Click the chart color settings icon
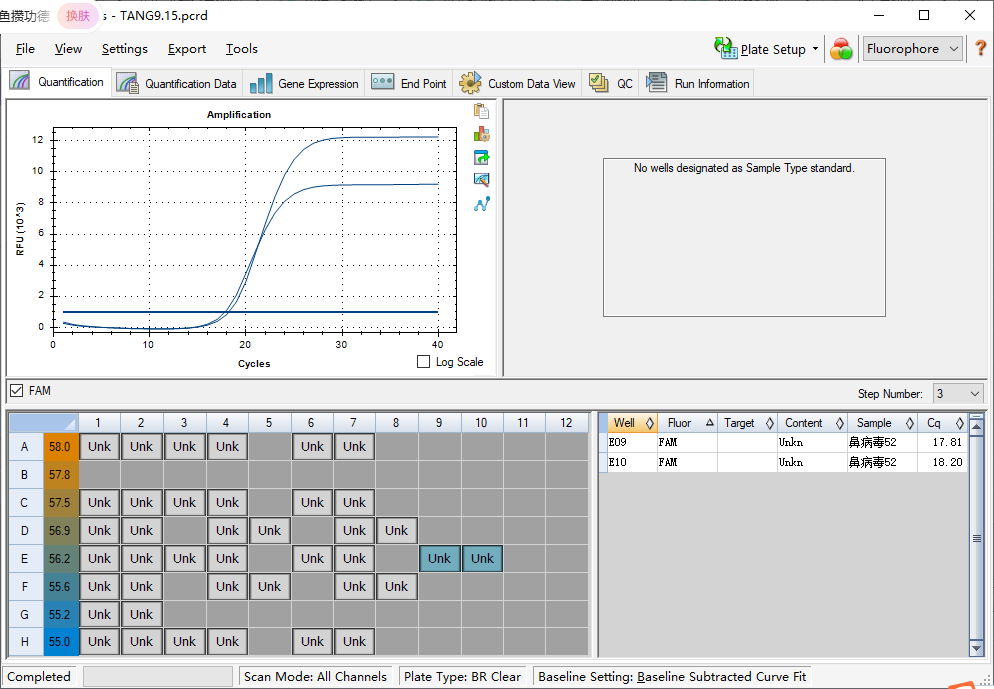994x689 pixels. (x=481, y=134)
